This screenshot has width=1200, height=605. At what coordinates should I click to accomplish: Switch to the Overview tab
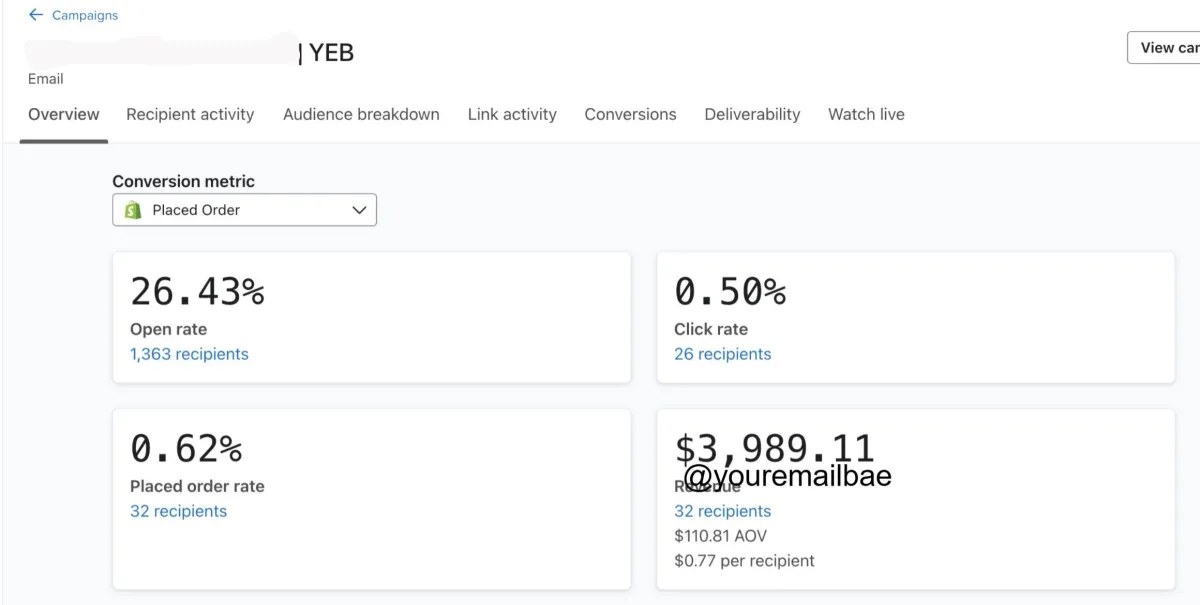point(64,114)
